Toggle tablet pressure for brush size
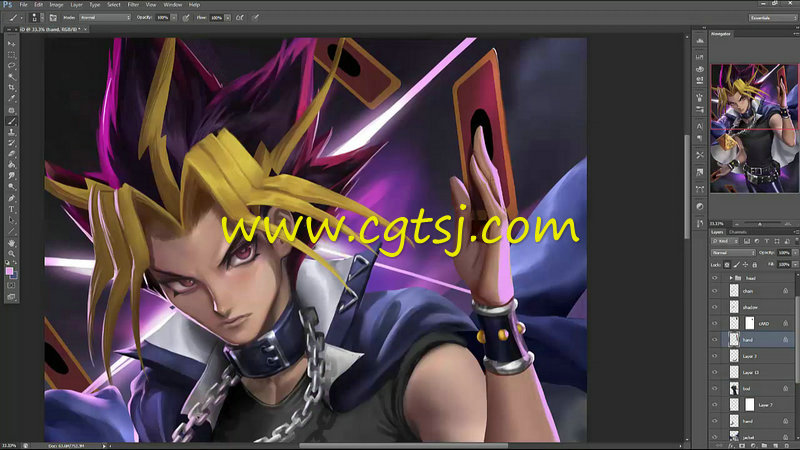This screenshot has width=800, height=450. [255, 17]
